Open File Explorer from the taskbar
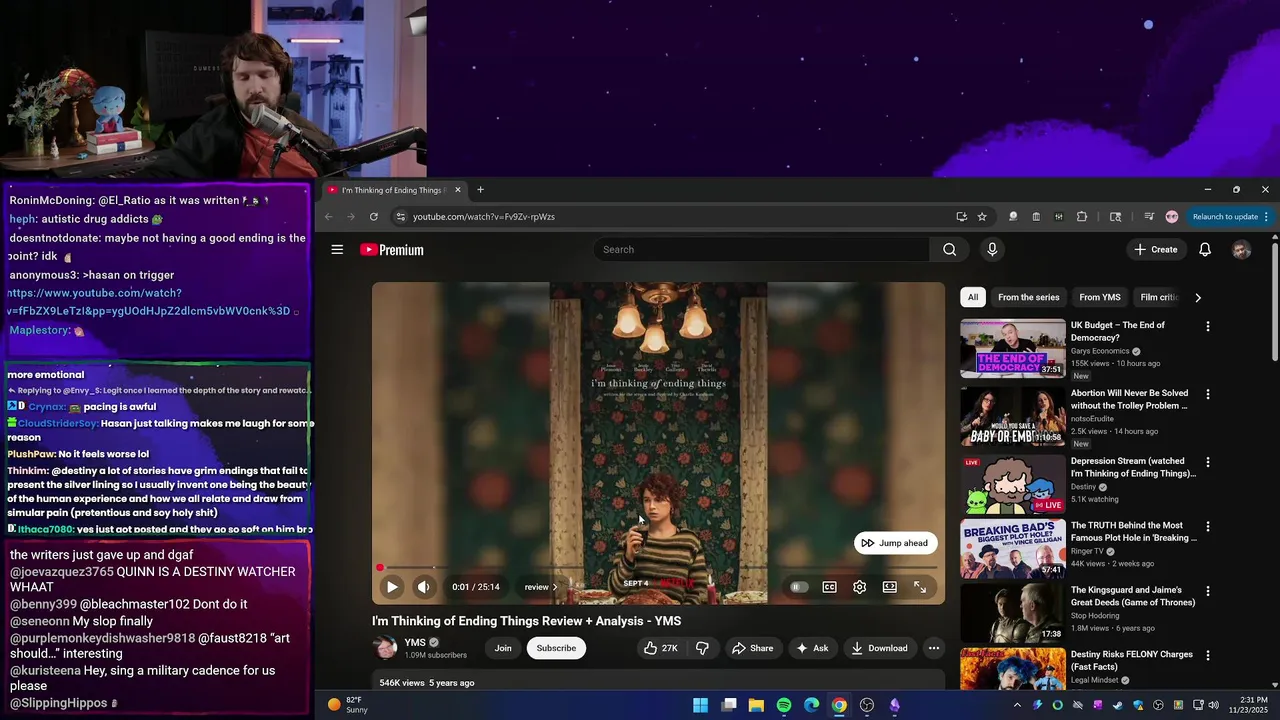 pos(756,705)
